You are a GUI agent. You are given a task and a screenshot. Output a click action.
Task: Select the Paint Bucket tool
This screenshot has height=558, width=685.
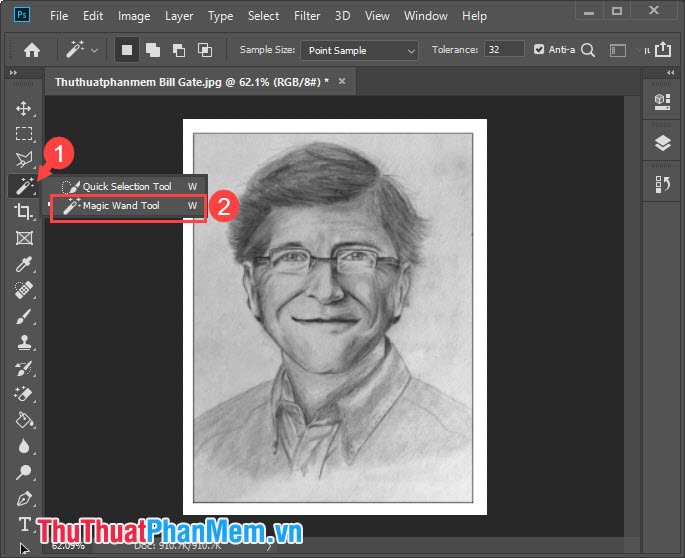[x=24, y=420]
